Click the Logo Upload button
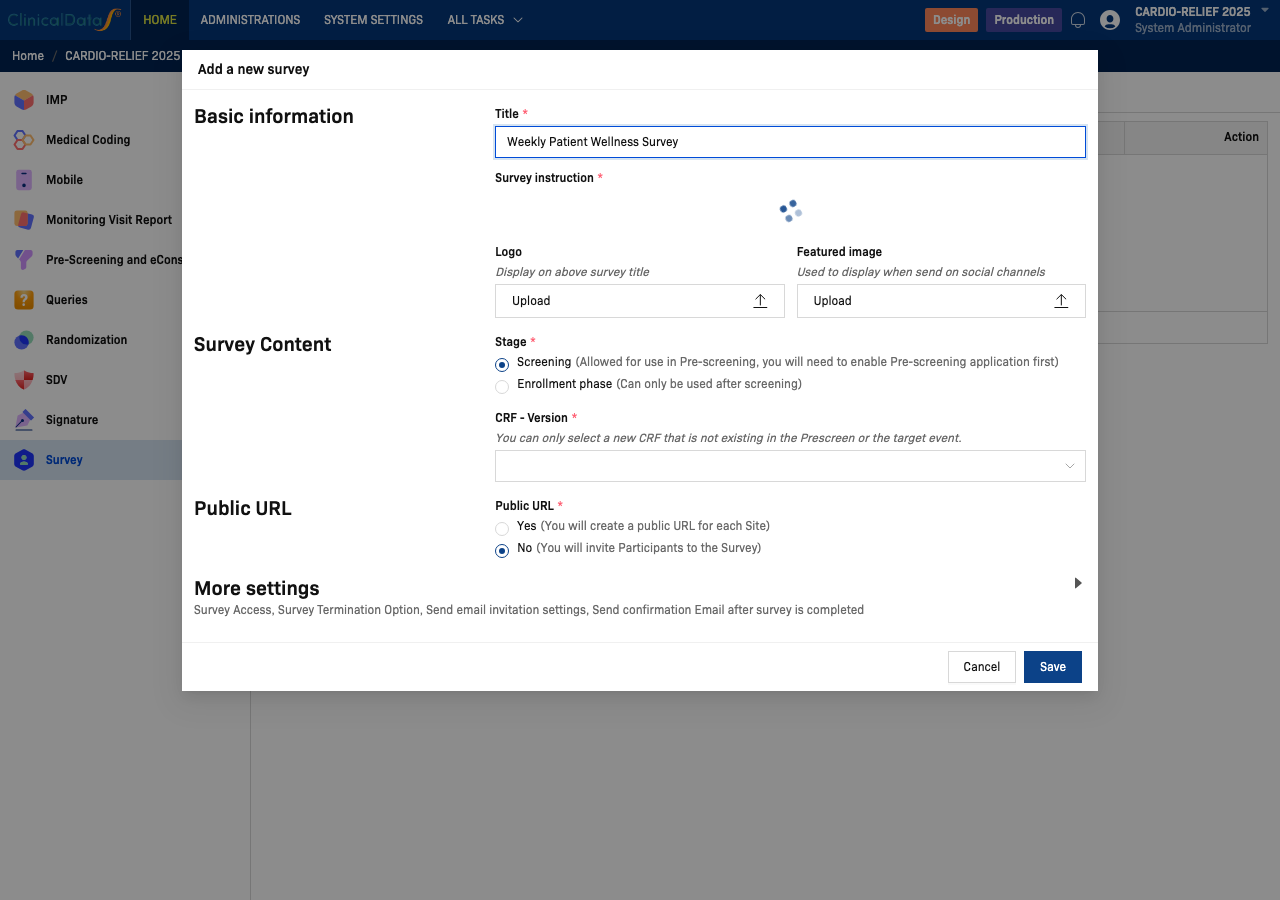The image size is (1280, 900). (x=640, y=301)
